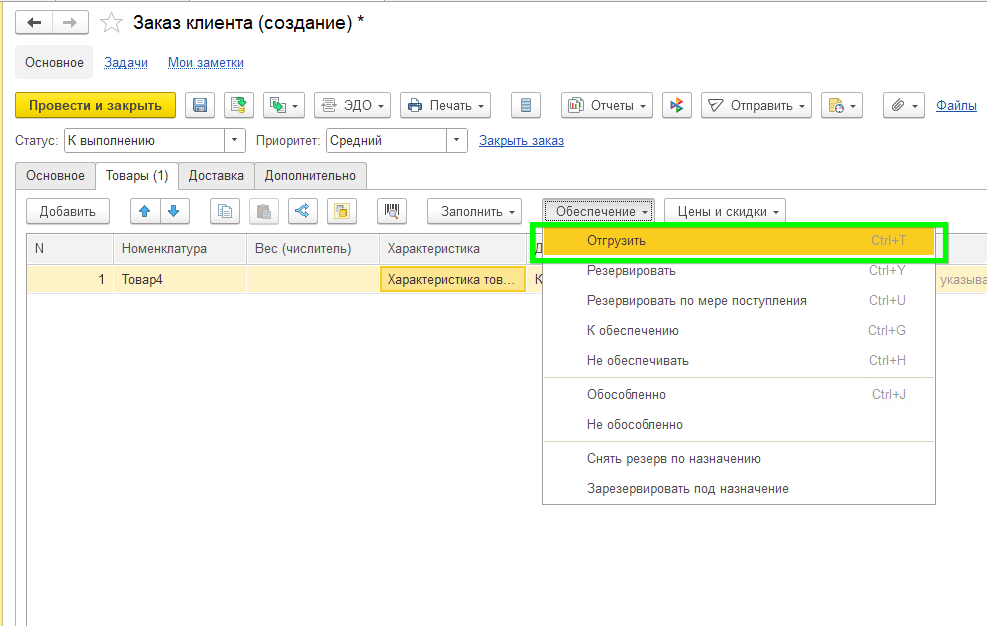Viewport: 987px width, 626px height.
Task: Open the Заполнить dropdown
Action: pos(475,212)
